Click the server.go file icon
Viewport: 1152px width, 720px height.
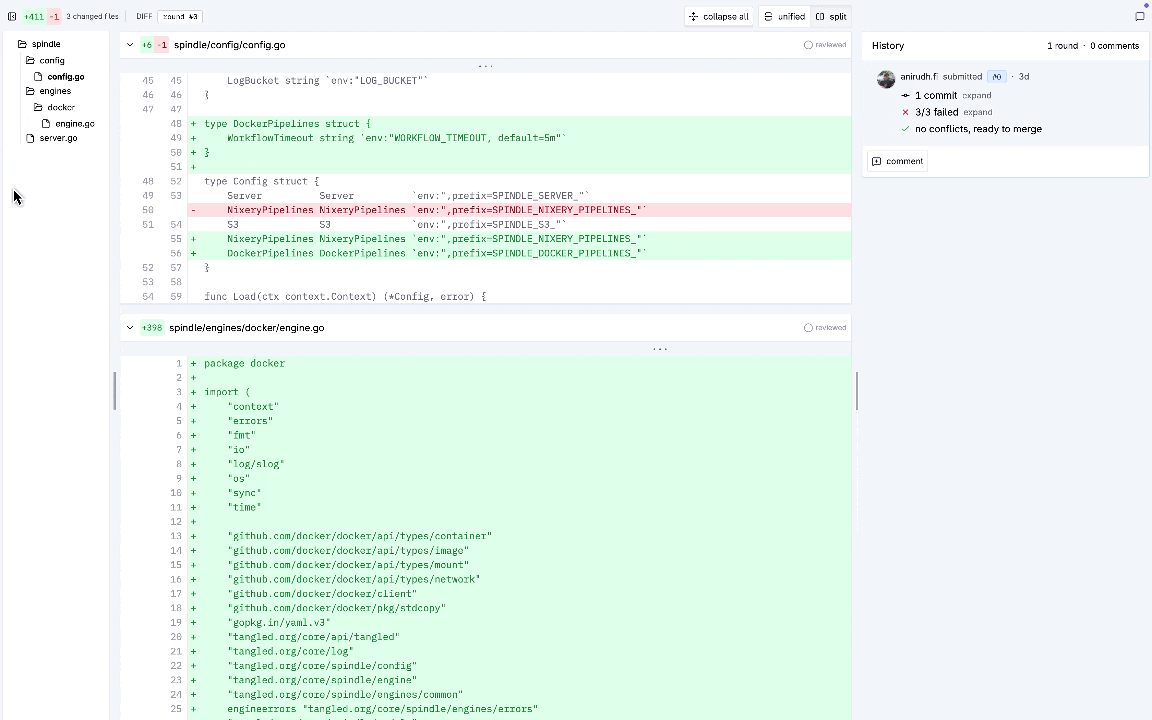tap(30, 138)
